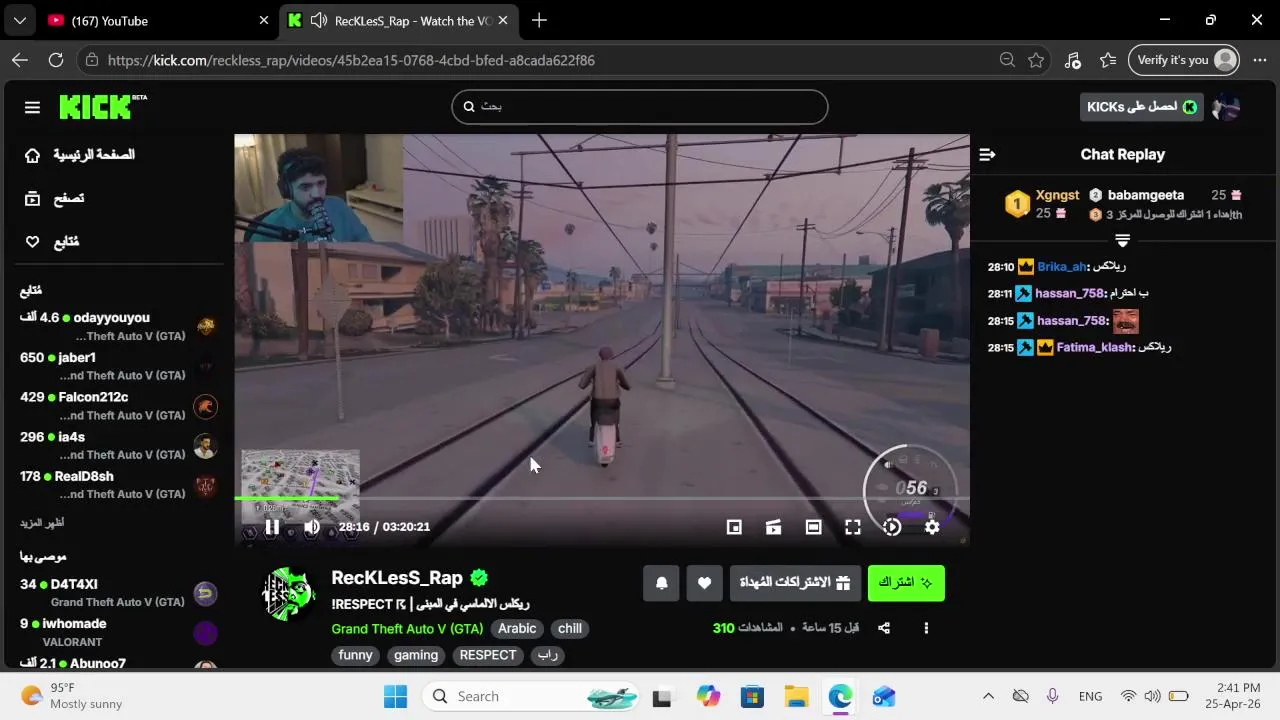Viewport: 1280px width, 720px height.
Task: Open iwhomade recommended channel
Action: 118,632
